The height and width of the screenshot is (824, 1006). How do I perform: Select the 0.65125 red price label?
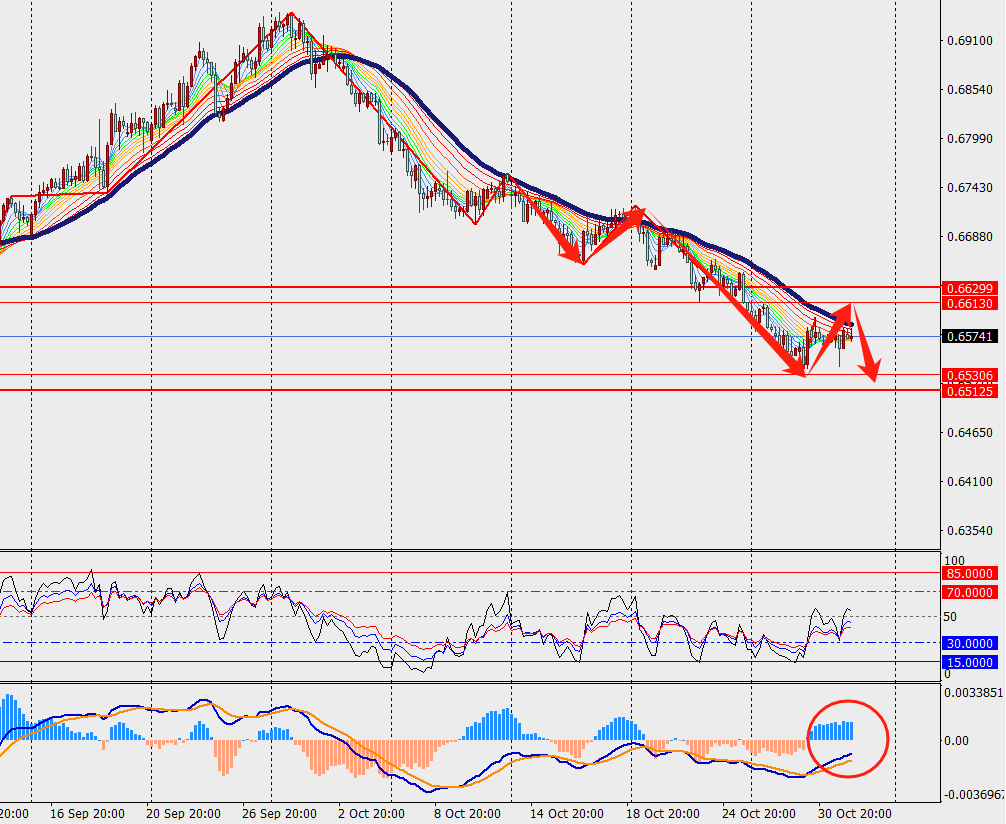(x=969, y=391)
